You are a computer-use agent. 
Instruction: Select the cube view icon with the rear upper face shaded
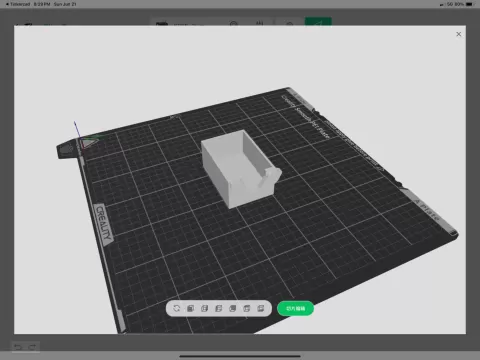(x=232, y=308)
